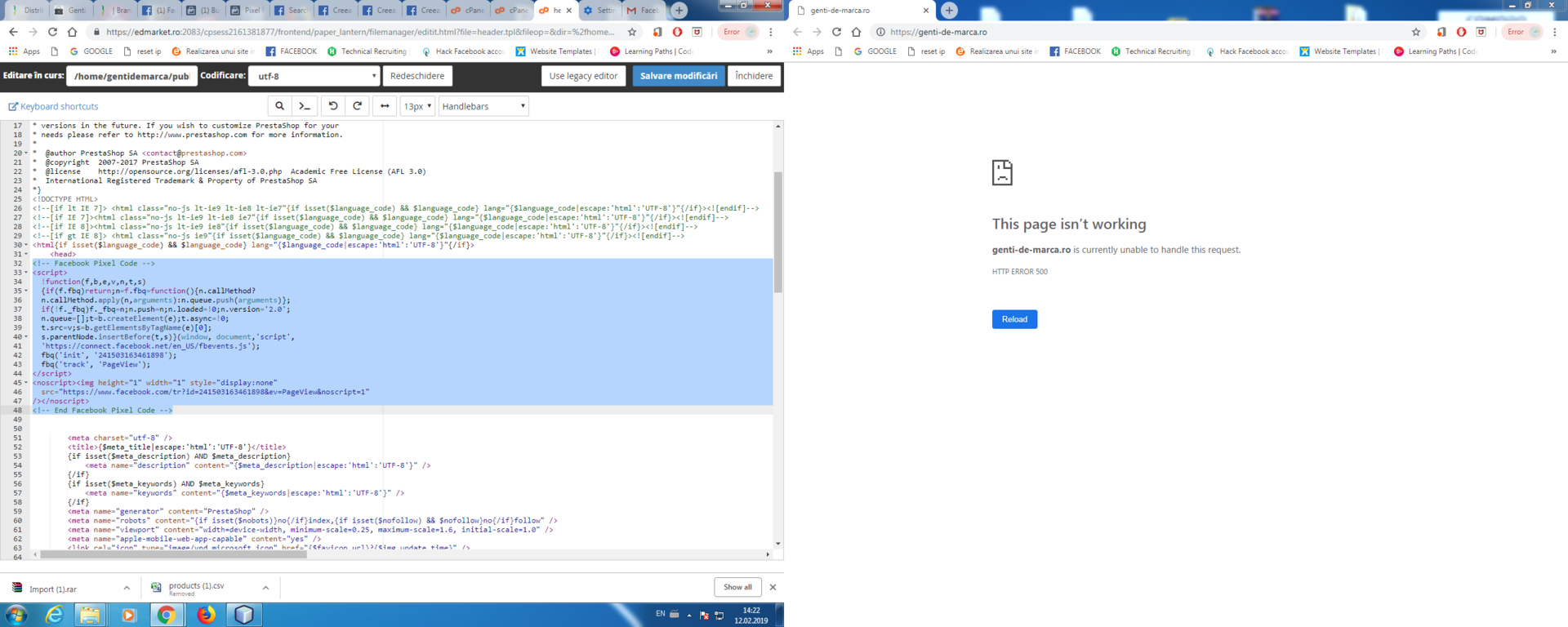Image resolution: width=1568 pixels, height=627 pixels.
Task: Open new tab in left browser window
Action: pos(679,11)
